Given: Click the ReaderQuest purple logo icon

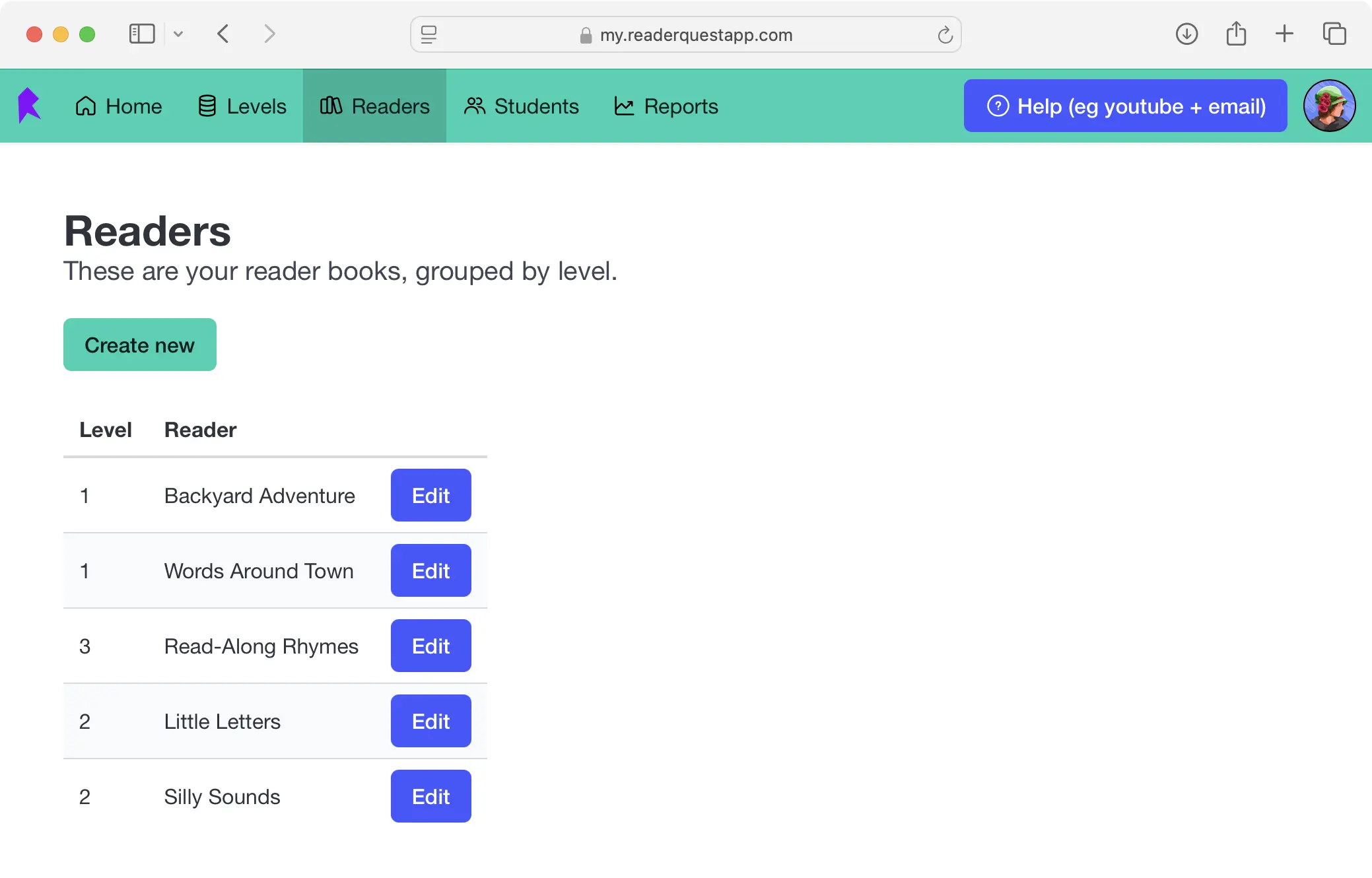Looking at the screenshot, I should [29, 106].
